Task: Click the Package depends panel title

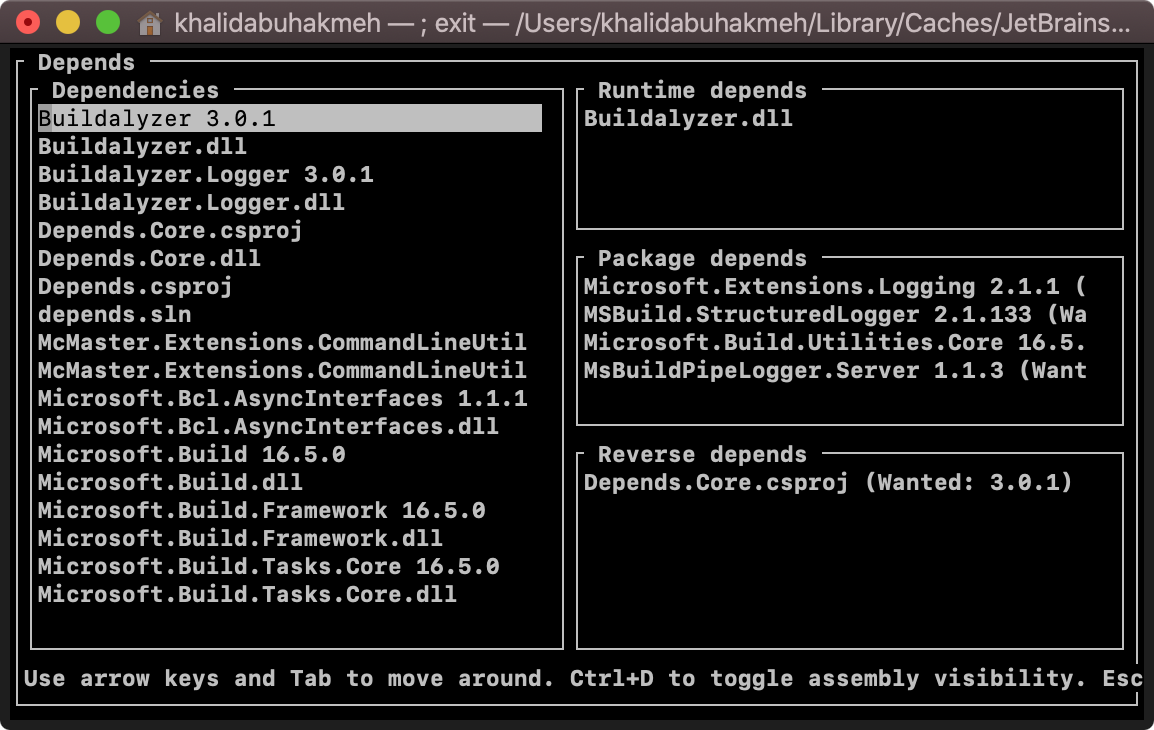Action: tap(702, 258)
